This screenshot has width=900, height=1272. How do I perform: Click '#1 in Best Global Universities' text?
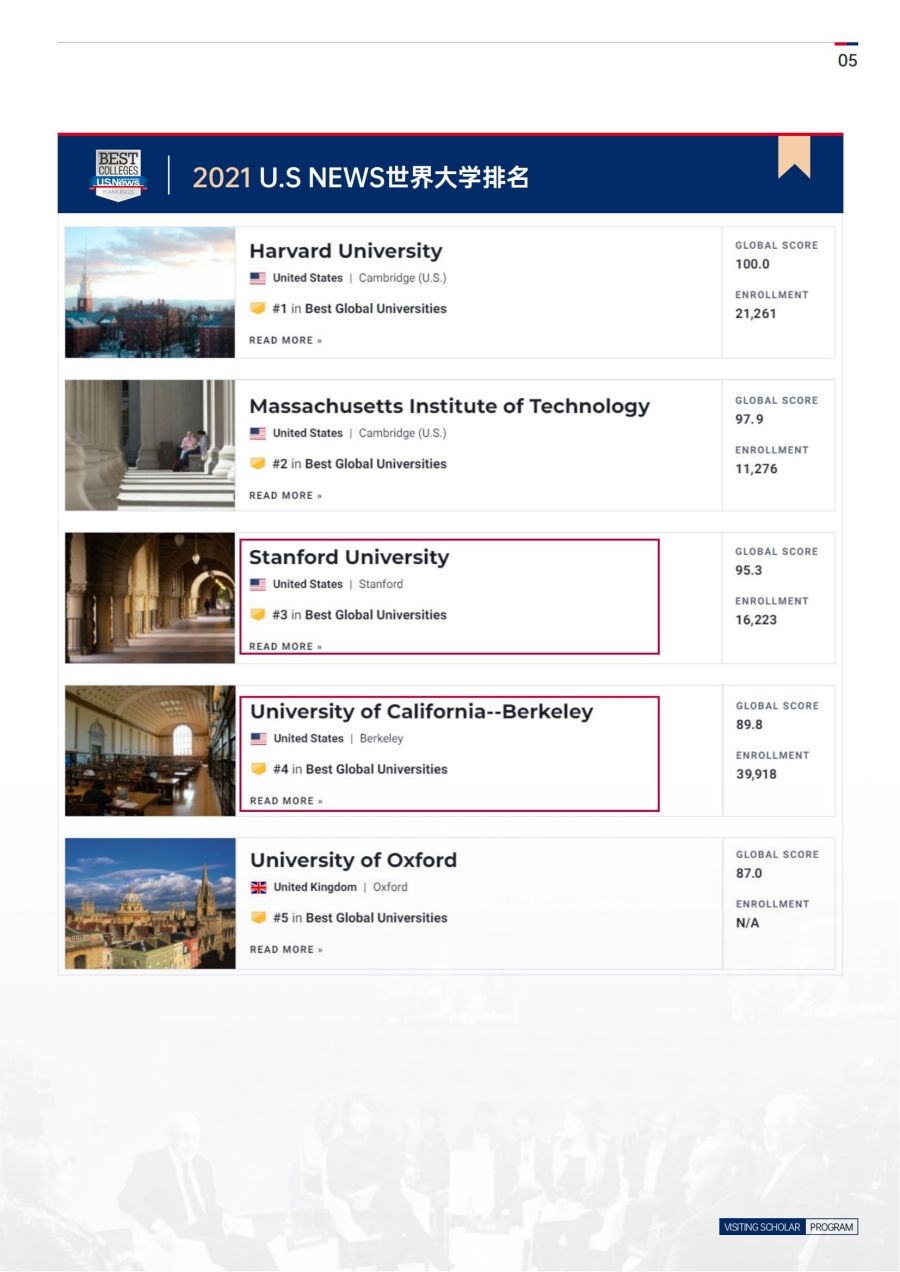[x=359, y=308]
